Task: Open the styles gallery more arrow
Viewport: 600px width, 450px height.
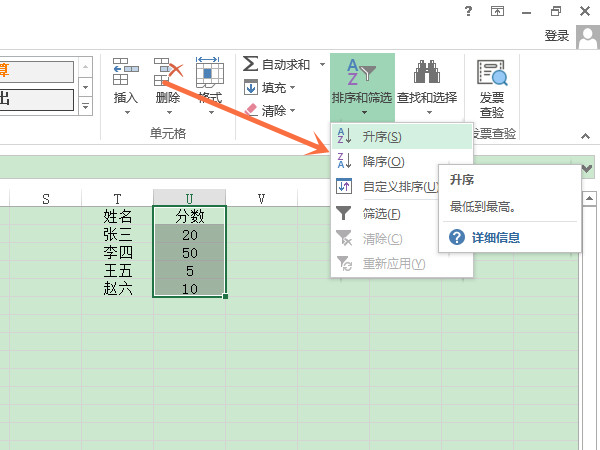Action: [85, 106]
